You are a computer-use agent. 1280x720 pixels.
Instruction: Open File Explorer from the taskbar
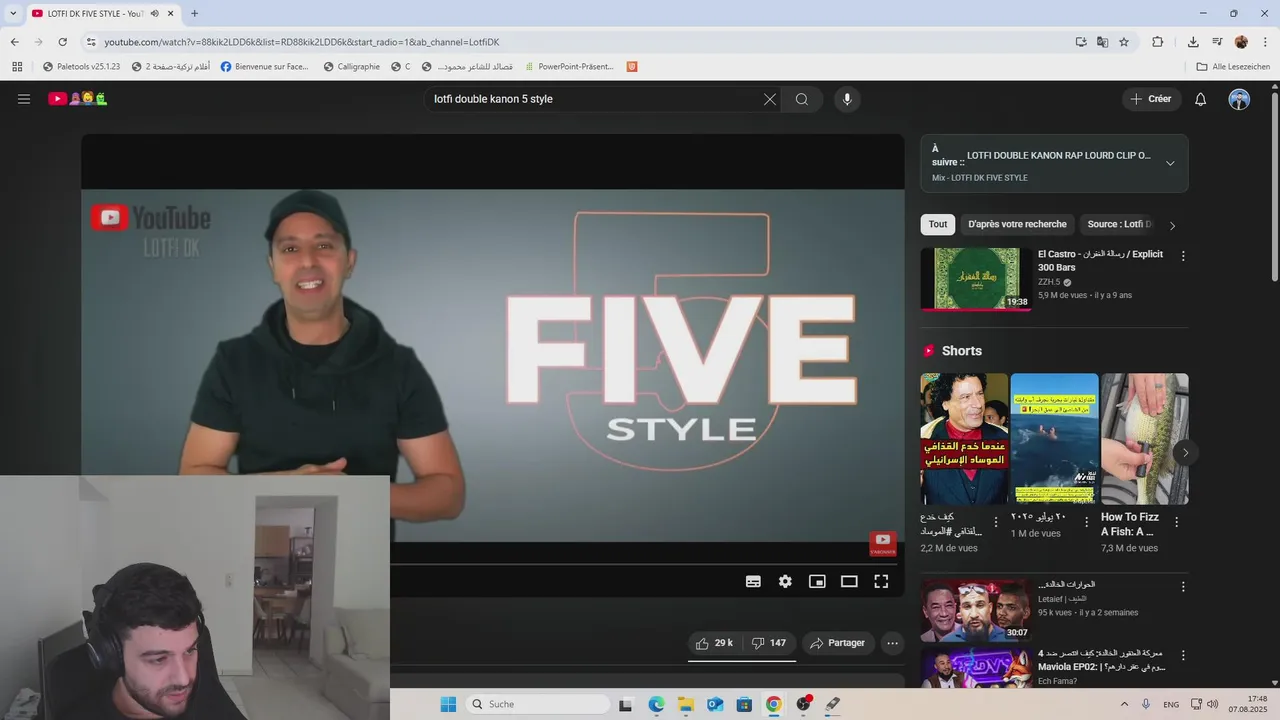click(x=686, y=704)
